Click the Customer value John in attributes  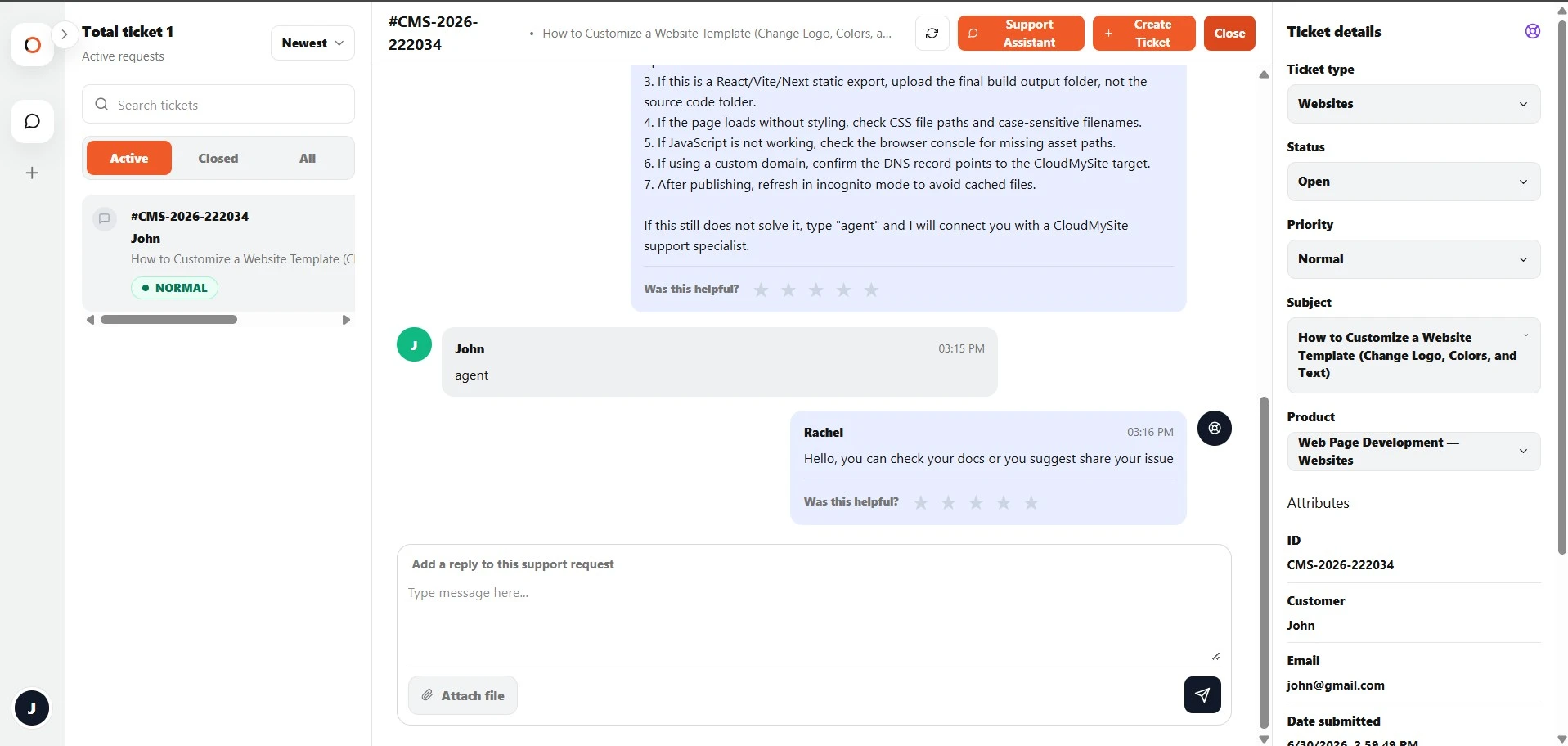point(1301,626)
